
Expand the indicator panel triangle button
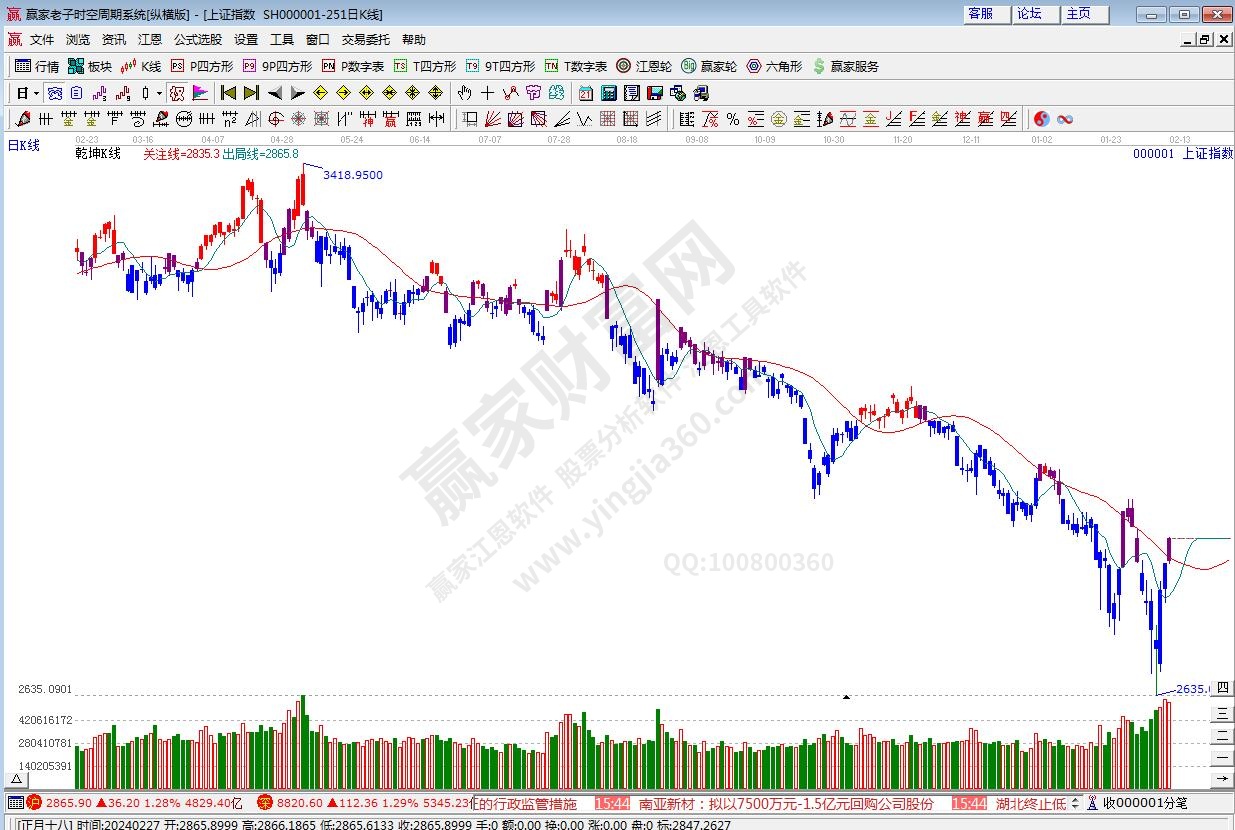pyautogui.click(x=16, y=779)
